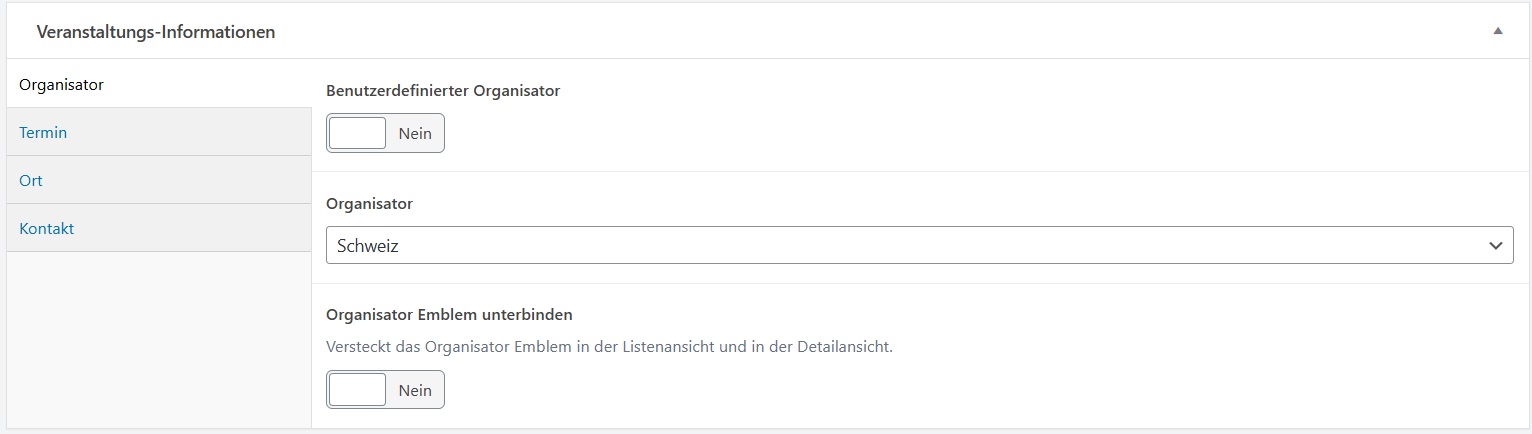
Task: Enable the Benutzerdefinierter Organisator switch
Action: [385, 133]
